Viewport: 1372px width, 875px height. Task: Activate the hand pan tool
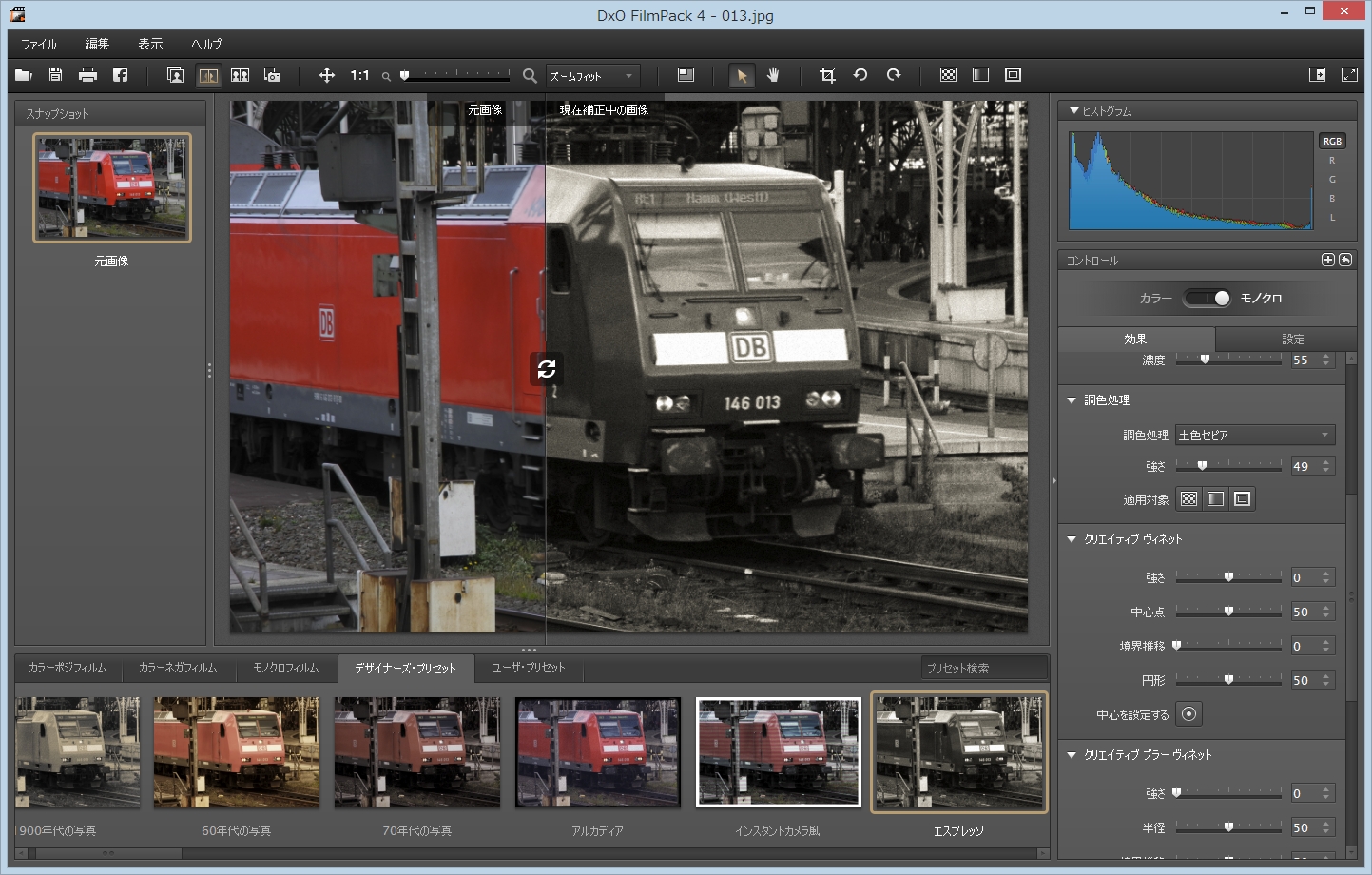click(773, 75)
